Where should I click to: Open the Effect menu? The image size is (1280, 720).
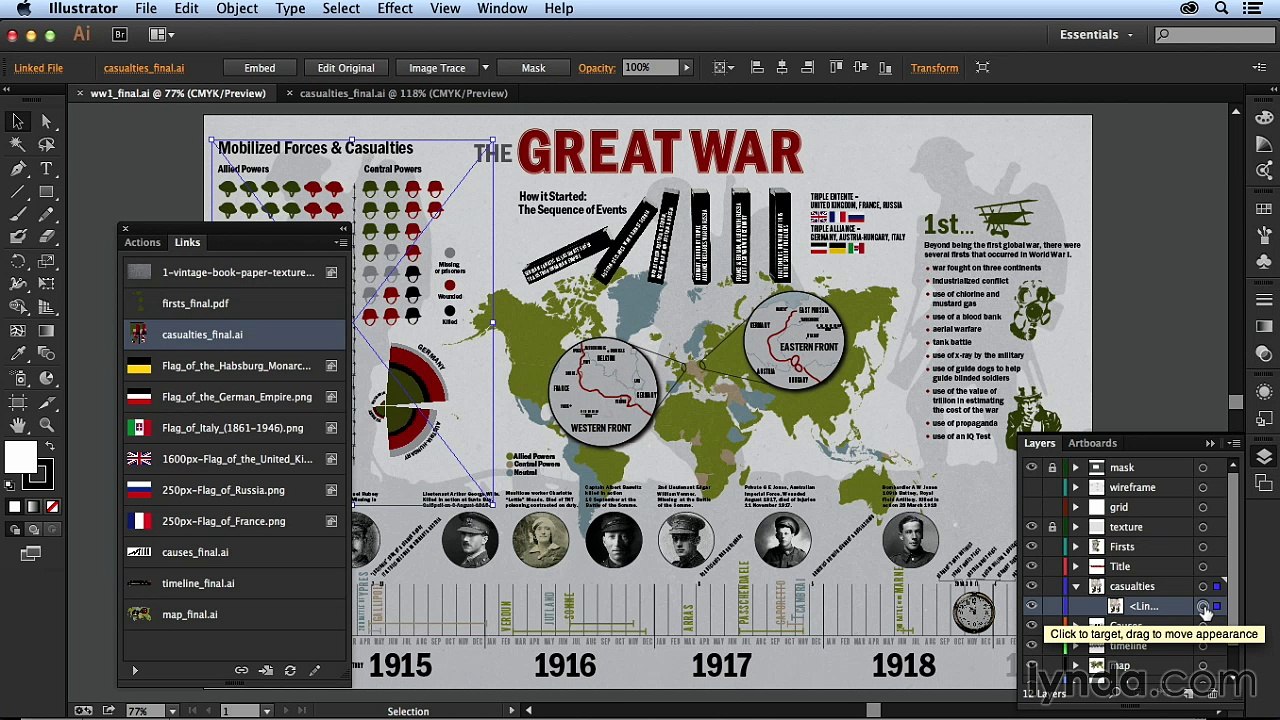coord(395,8)
